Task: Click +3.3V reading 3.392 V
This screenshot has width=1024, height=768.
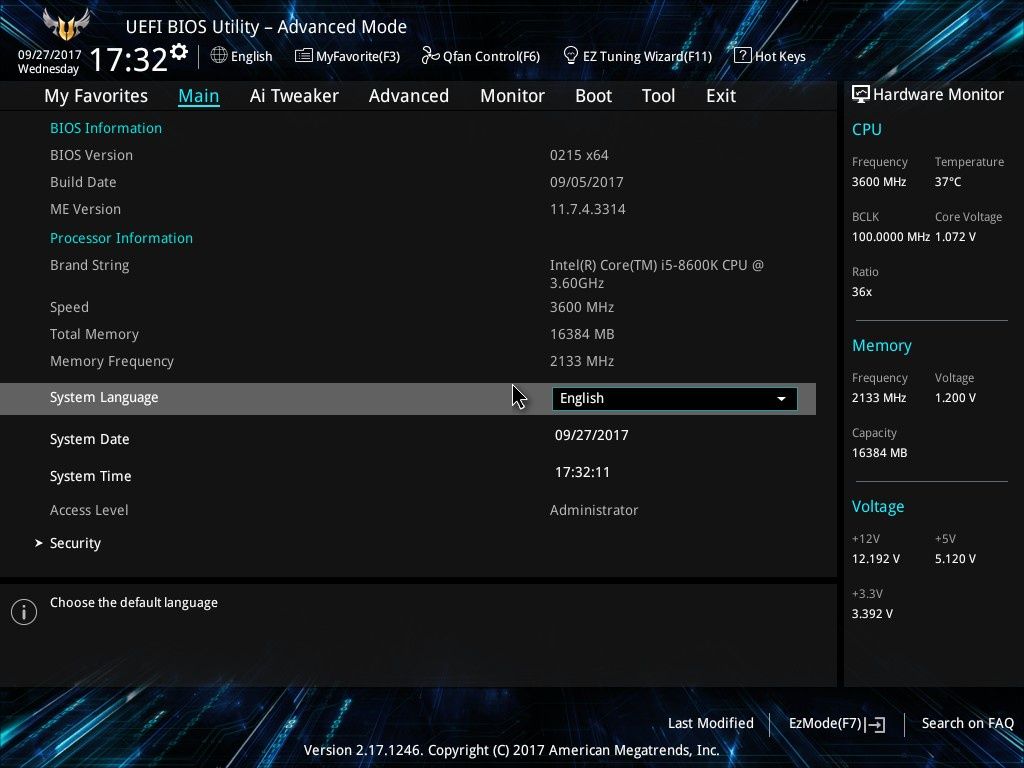Action: (x=872, y=614)
